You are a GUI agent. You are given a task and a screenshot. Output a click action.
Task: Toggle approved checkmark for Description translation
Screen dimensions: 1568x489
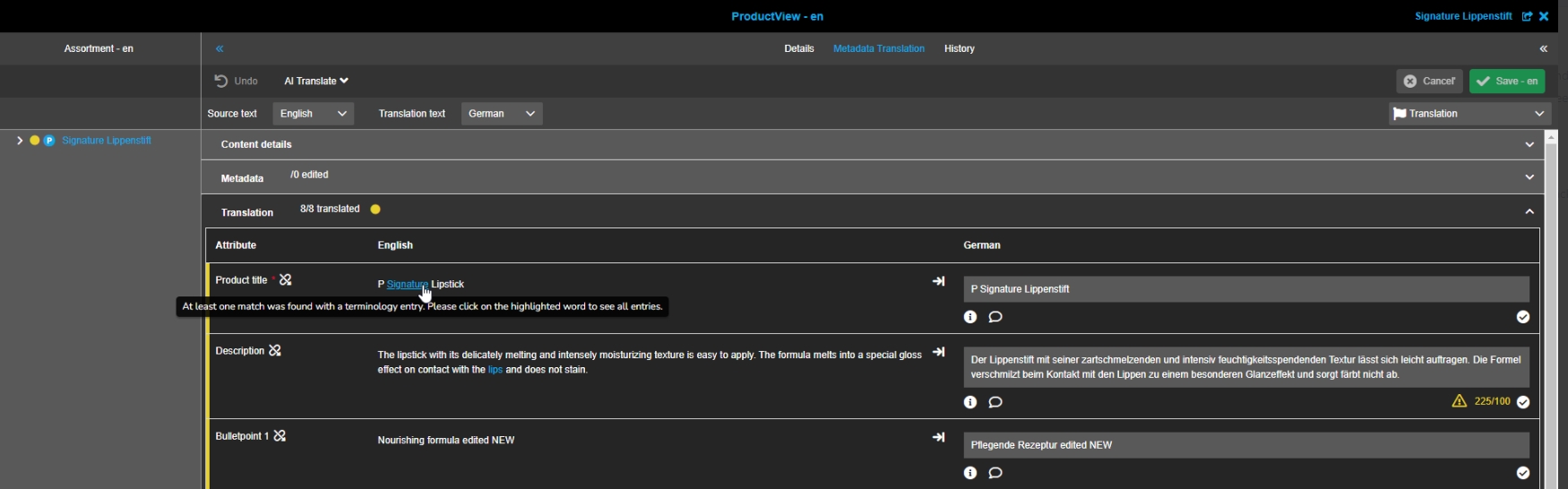1522,402
